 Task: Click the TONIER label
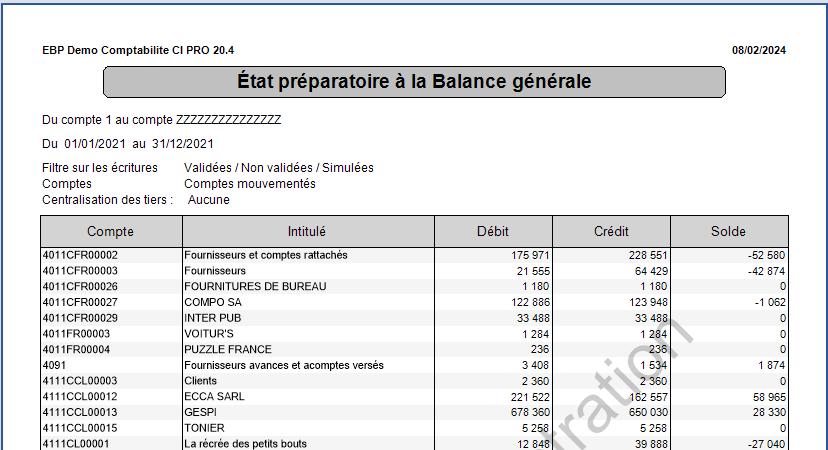204,428
